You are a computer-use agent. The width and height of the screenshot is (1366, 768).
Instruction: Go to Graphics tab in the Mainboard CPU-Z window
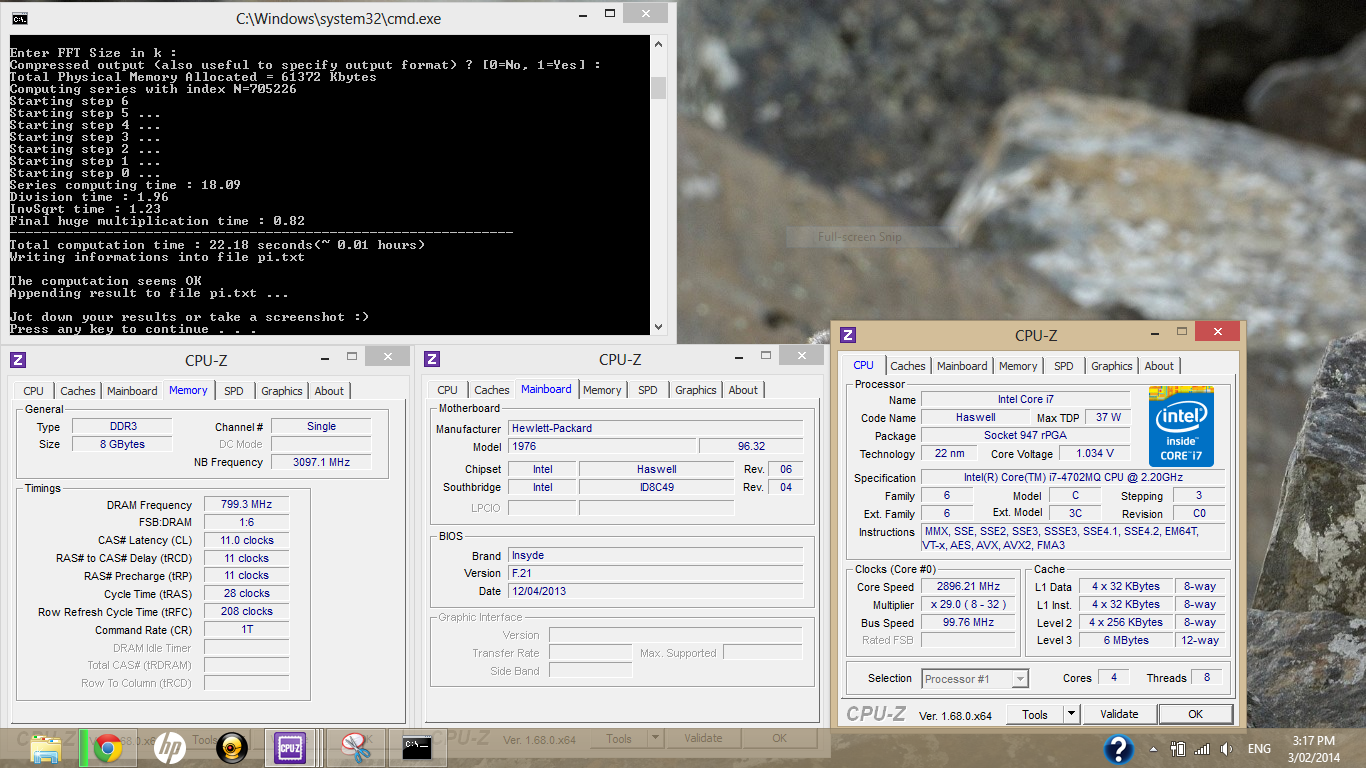(696, 390)
